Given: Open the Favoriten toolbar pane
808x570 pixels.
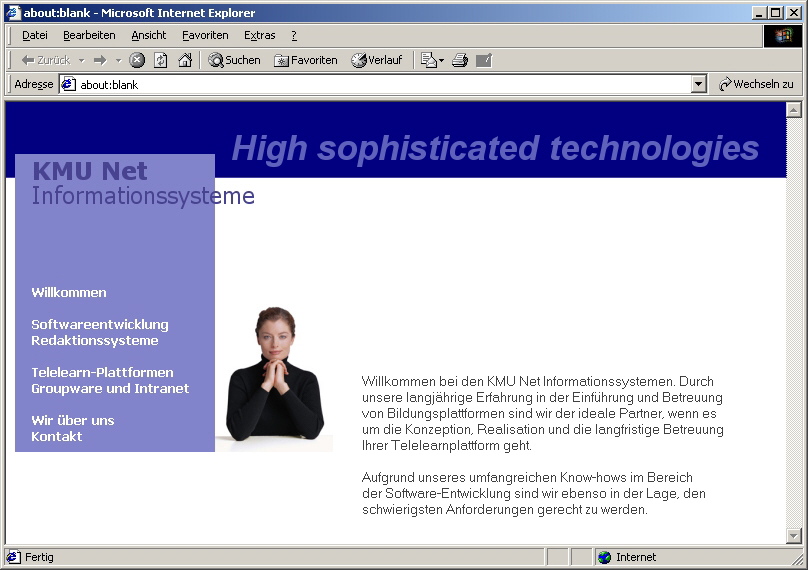Looking at the screenshot, I should (x=306, y=60).
